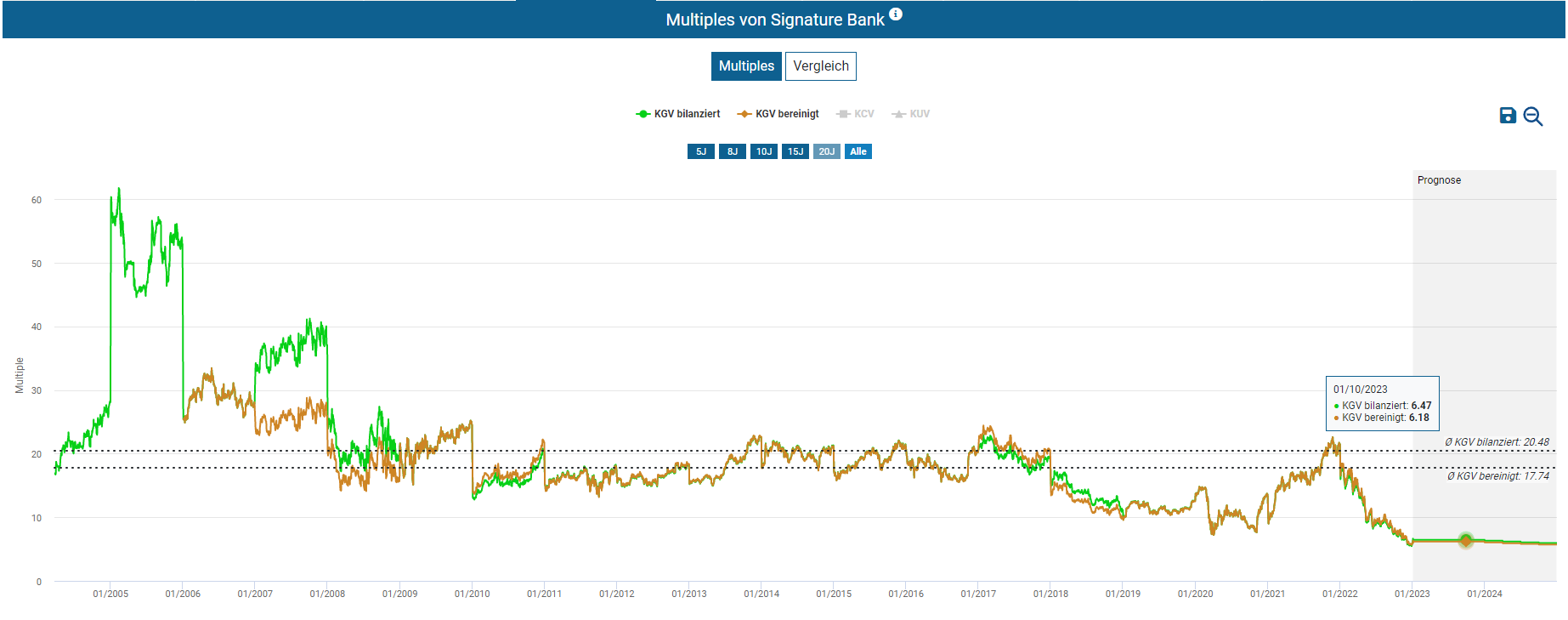Click the green KGV bilanziert legend marker
This screenshot has width=1568, height=620.
click(642, 114)
